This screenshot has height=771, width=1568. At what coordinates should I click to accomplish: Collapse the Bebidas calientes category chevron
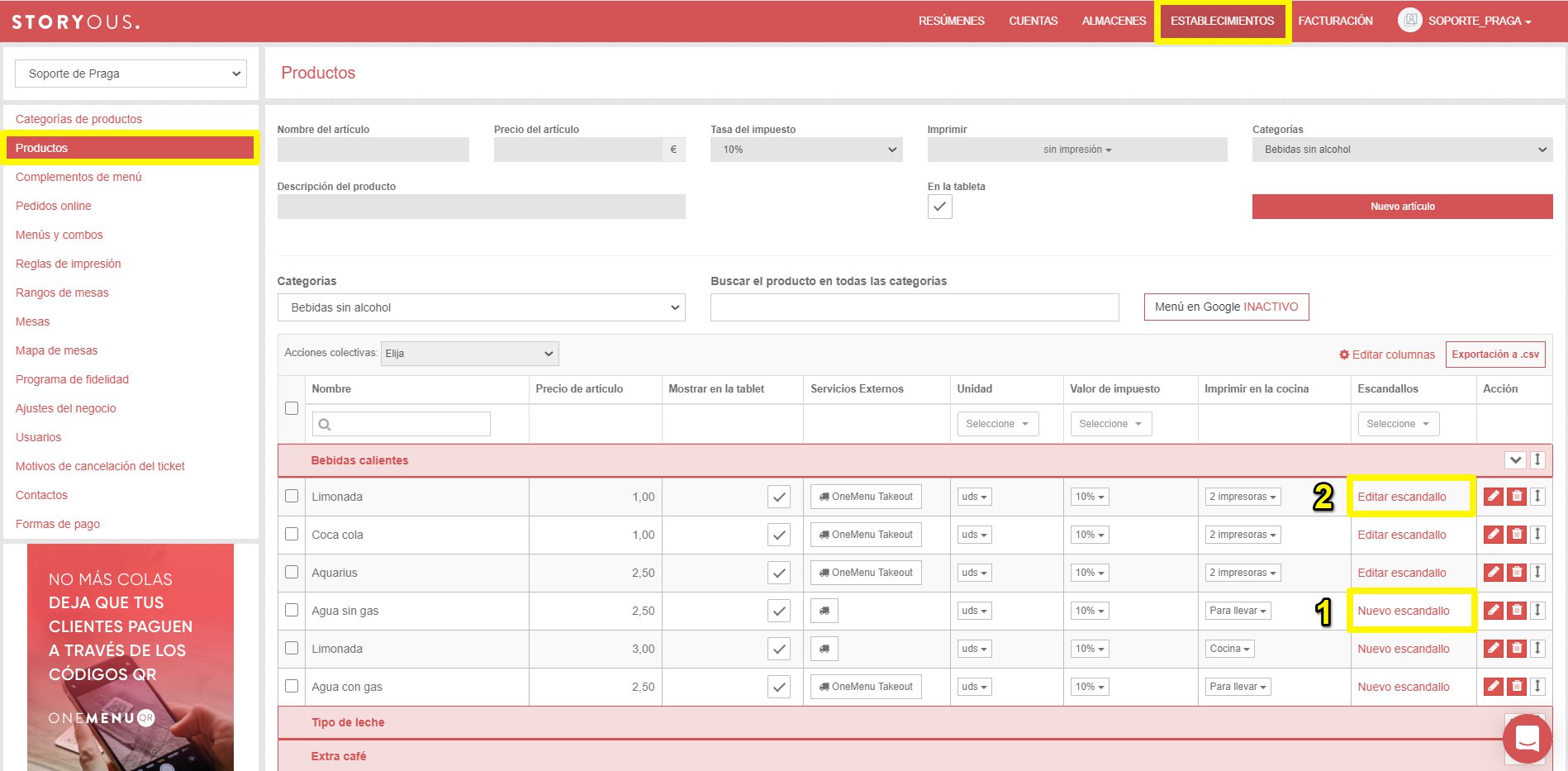coord(1515,459)
